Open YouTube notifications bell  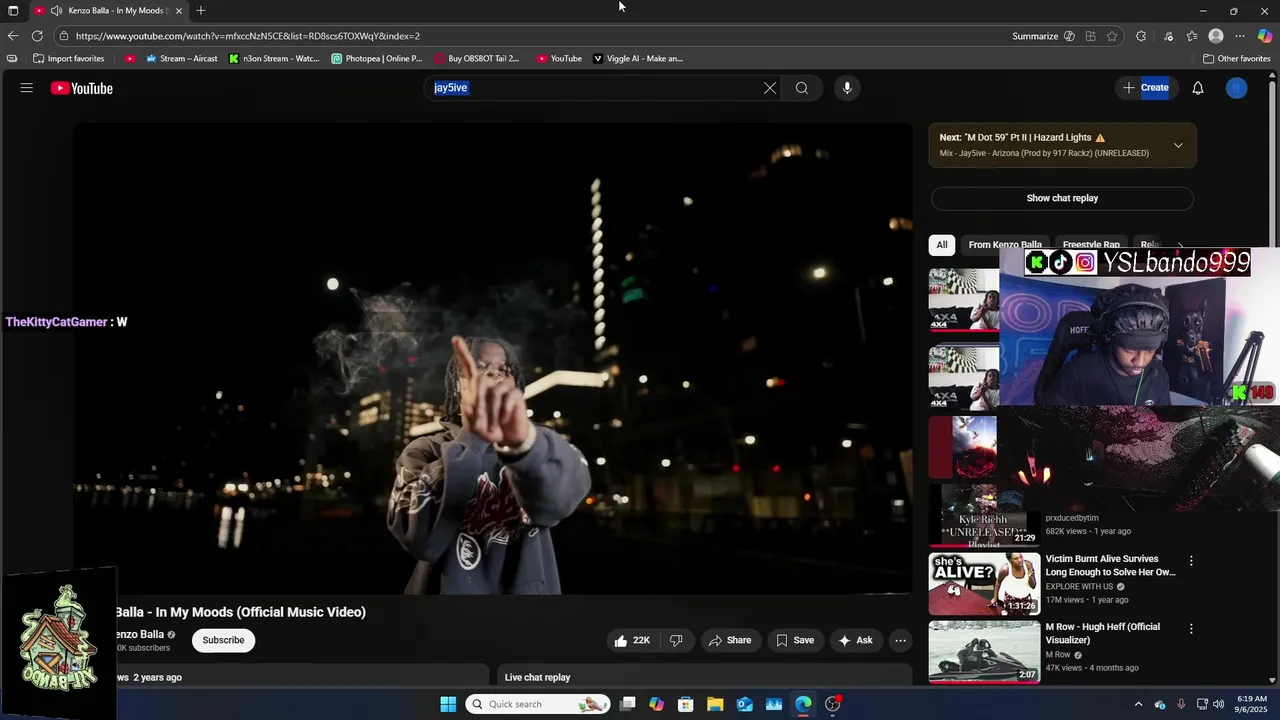coord(1198,88)
